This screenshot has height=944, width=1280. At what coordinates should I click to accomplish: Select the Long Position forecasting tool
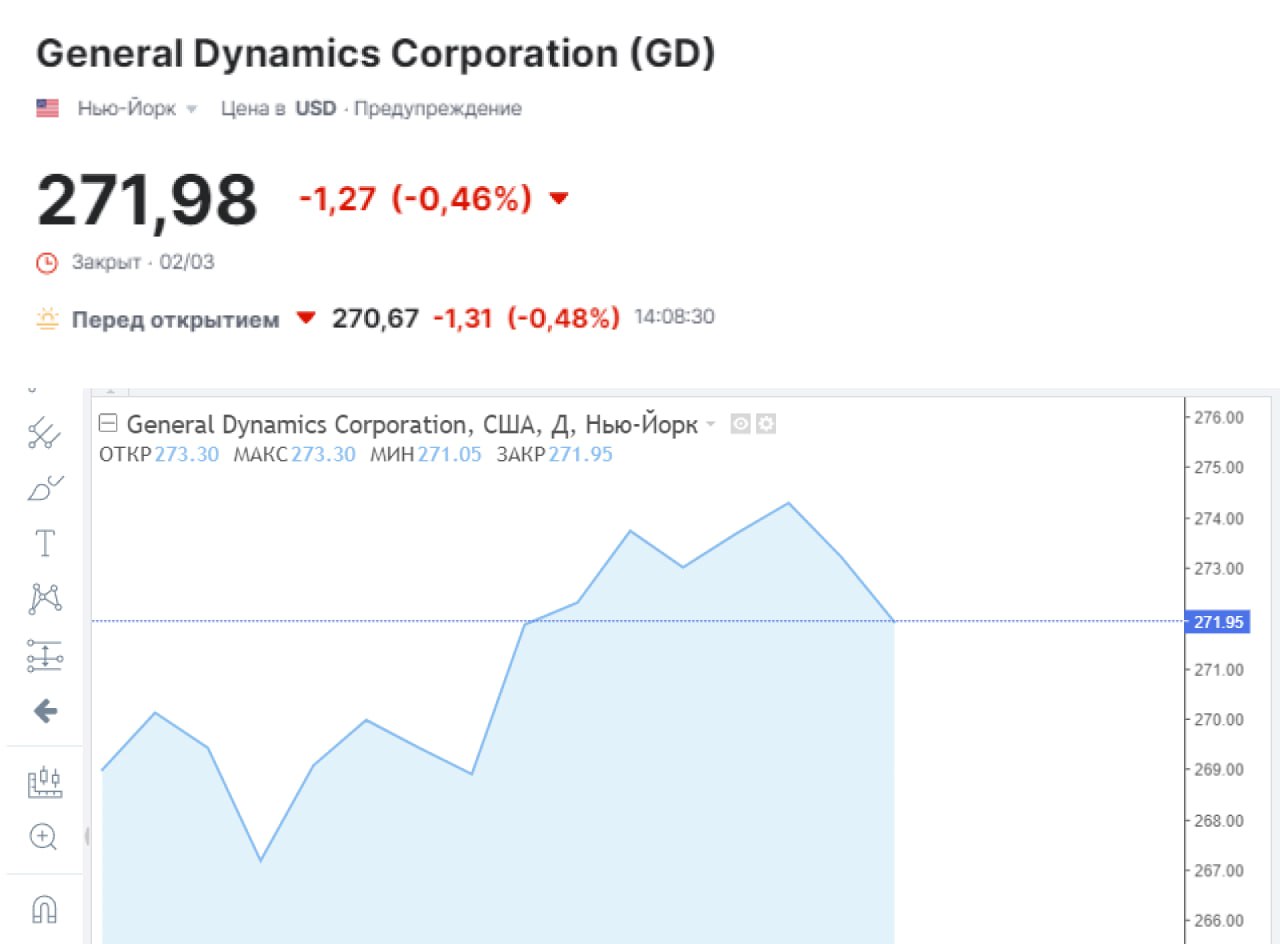(44, 655)
